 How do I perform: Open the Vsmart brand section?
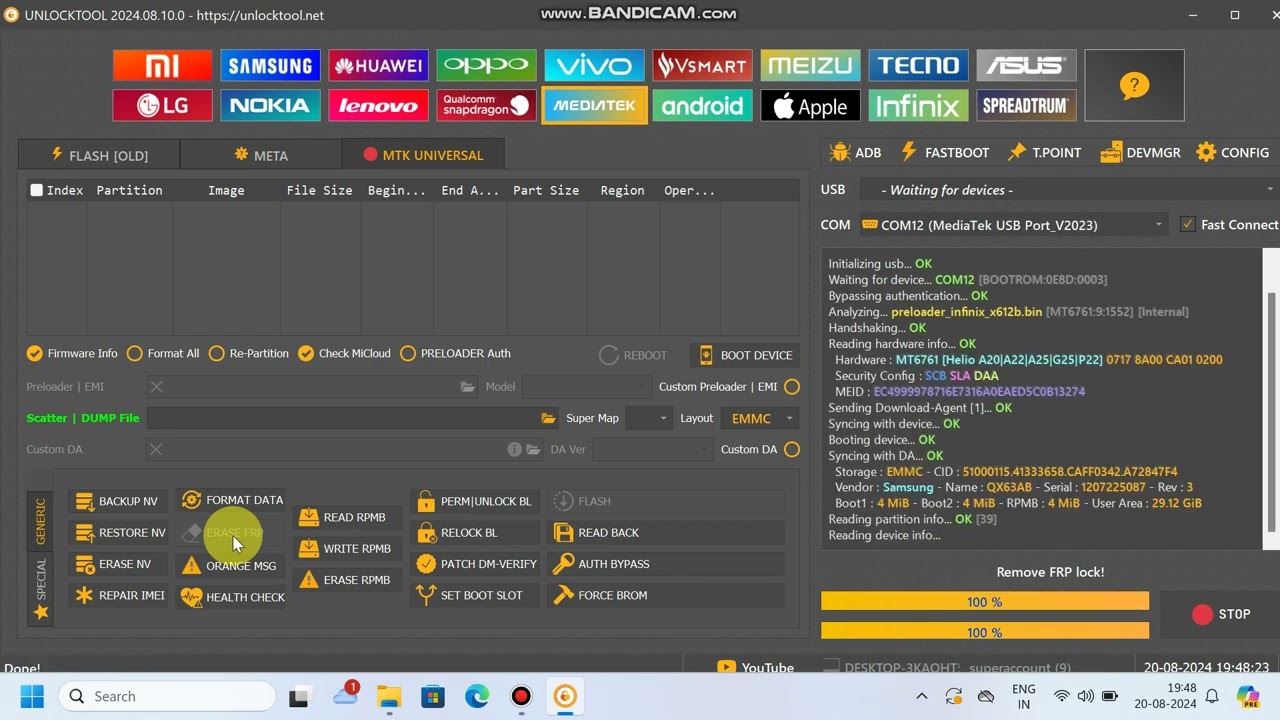tap(702, 66)
